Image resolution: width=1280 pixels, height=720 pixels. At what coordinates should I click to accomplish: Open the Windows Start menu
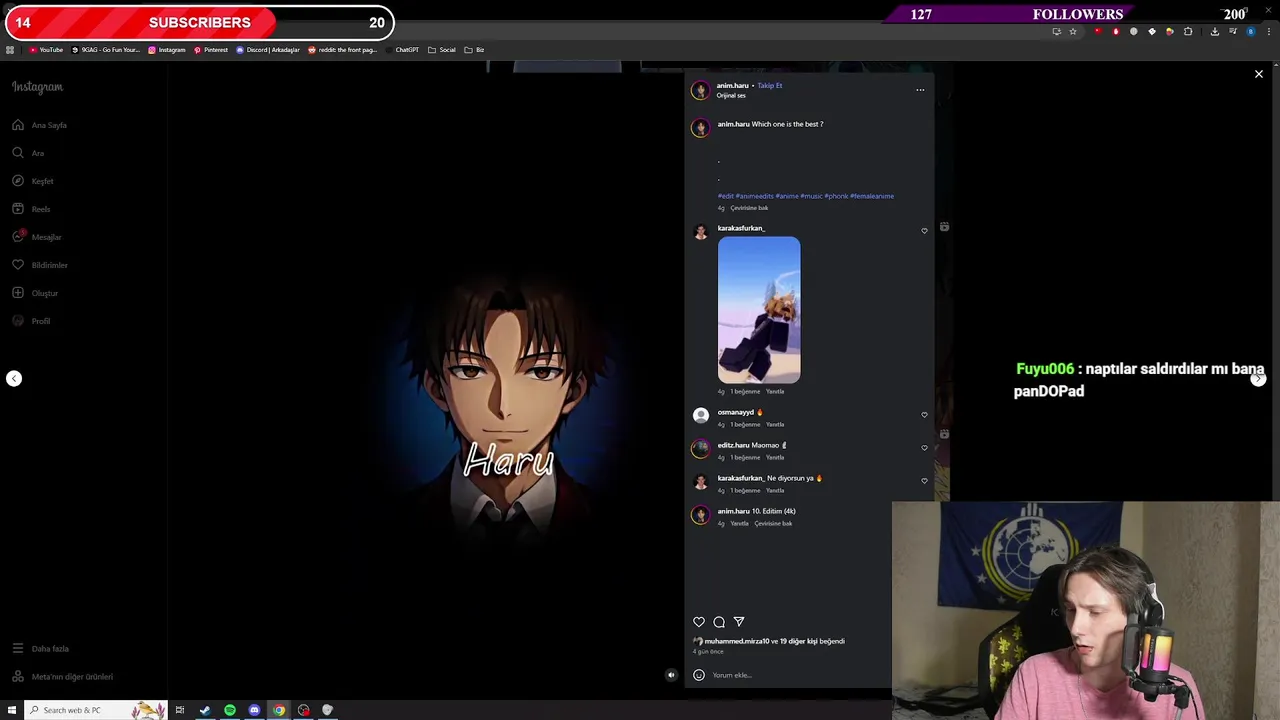[10, 710]
